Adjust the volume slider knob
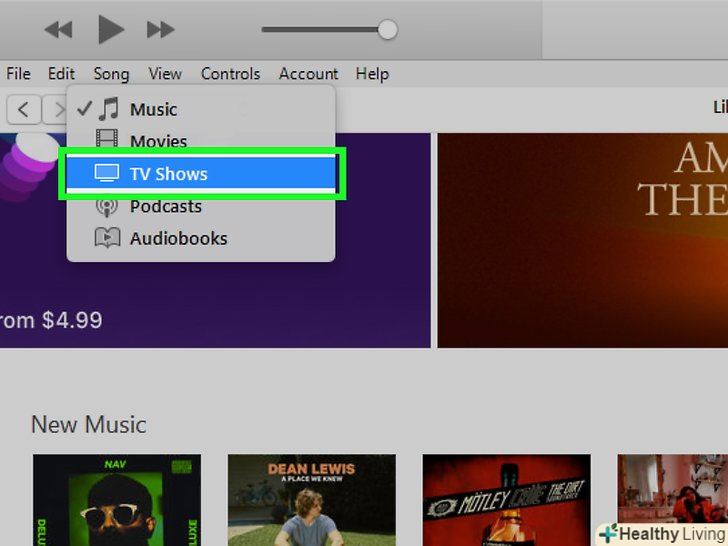728x546 pixels. (387, 30)
